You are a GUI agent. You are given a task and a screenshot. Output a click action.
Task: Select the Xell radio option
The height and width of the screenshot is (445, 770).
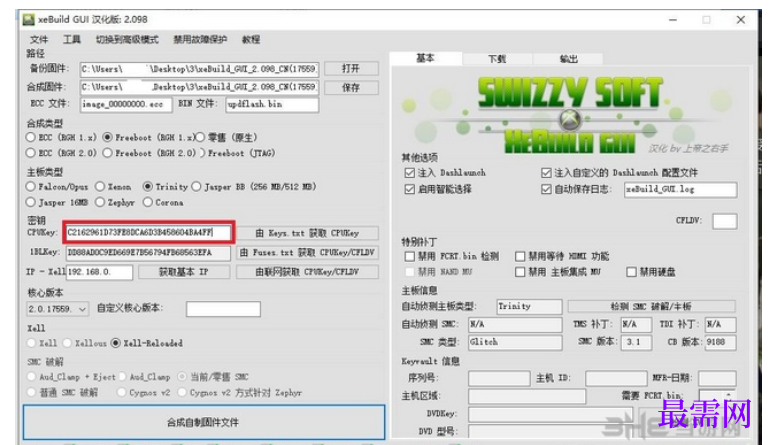31,343
